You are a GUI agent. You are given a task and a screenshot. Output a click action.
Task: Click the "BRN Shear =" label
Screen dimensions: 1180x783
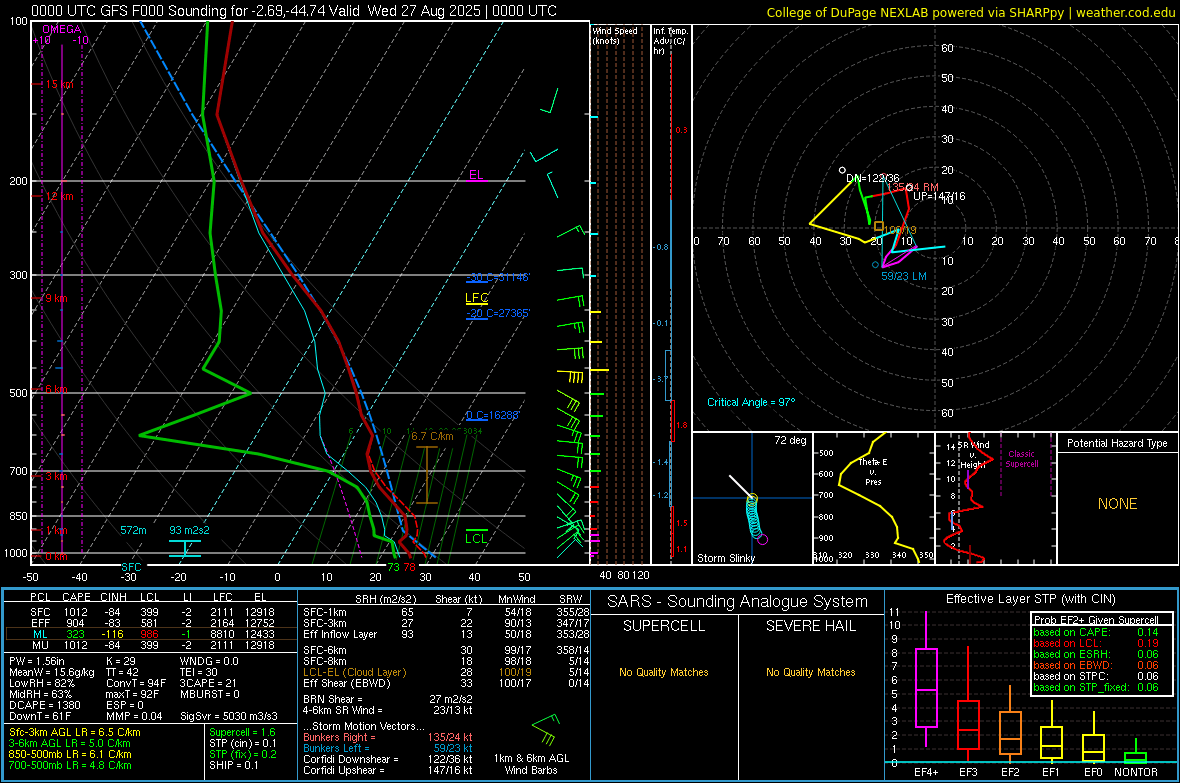333,699
